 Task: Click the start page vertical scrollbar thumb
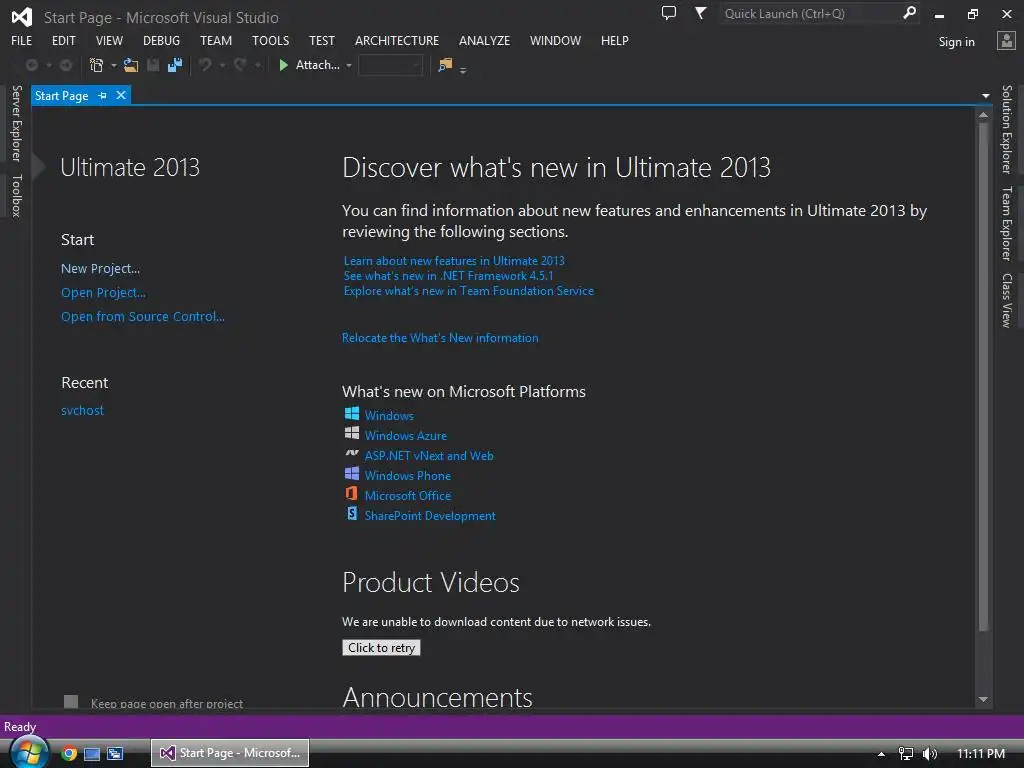coord(983,377)
